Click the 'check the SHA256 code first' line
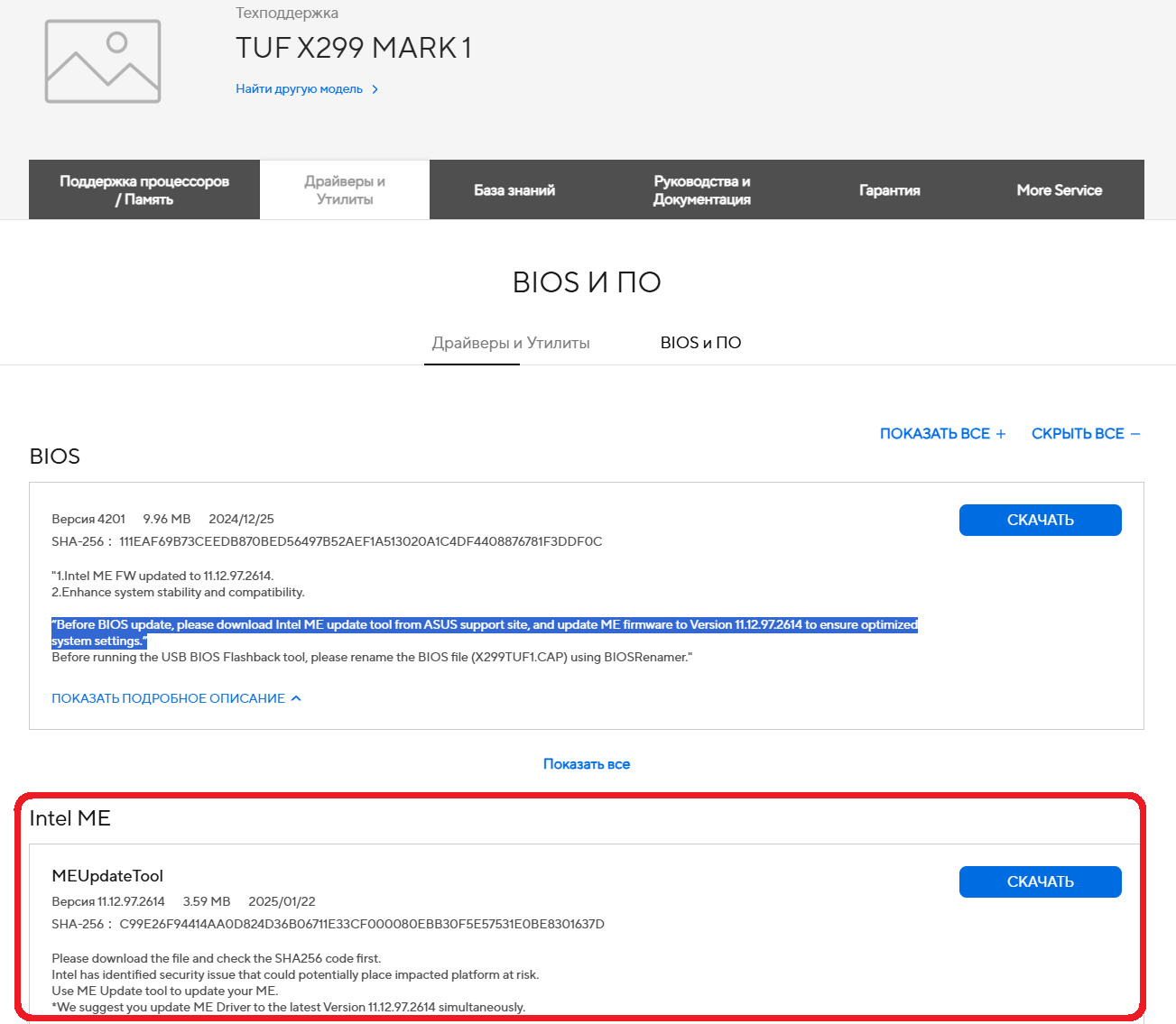The width and height of the screenshot is (1176, 1024). click(x=217, y=958)
